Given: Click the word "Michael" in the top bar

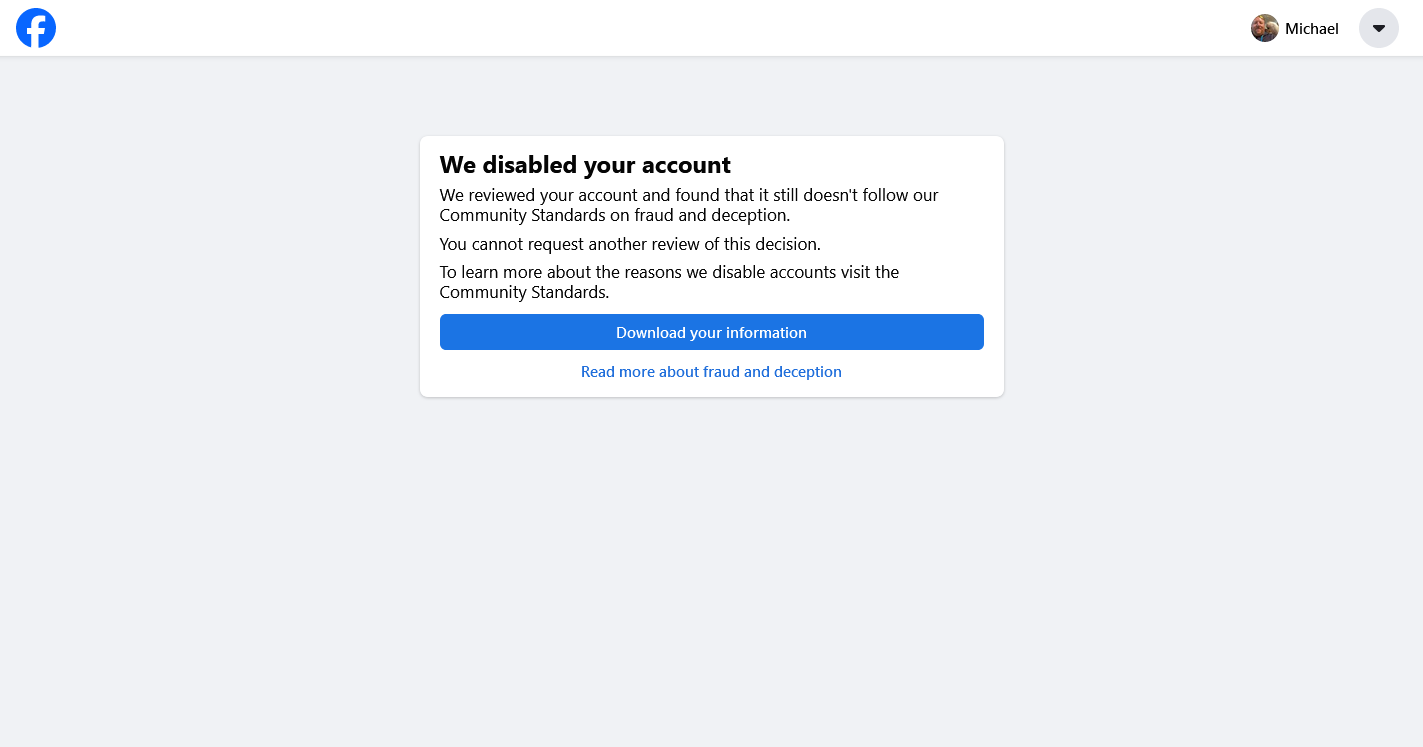Looking at the screenshot, I should coord(1312,29).
